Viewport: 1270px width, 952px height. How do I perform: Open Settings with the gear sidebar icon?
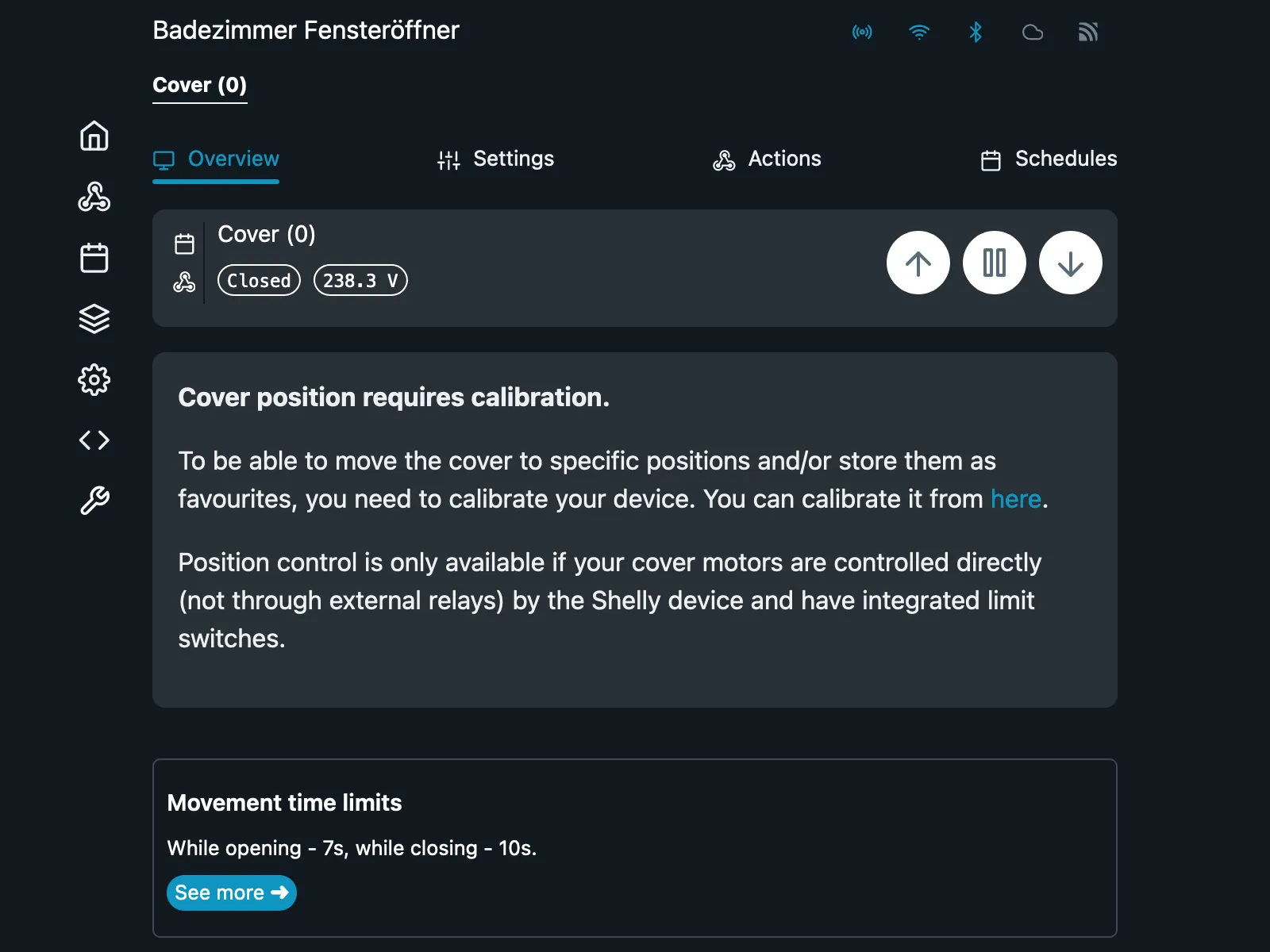94,379
